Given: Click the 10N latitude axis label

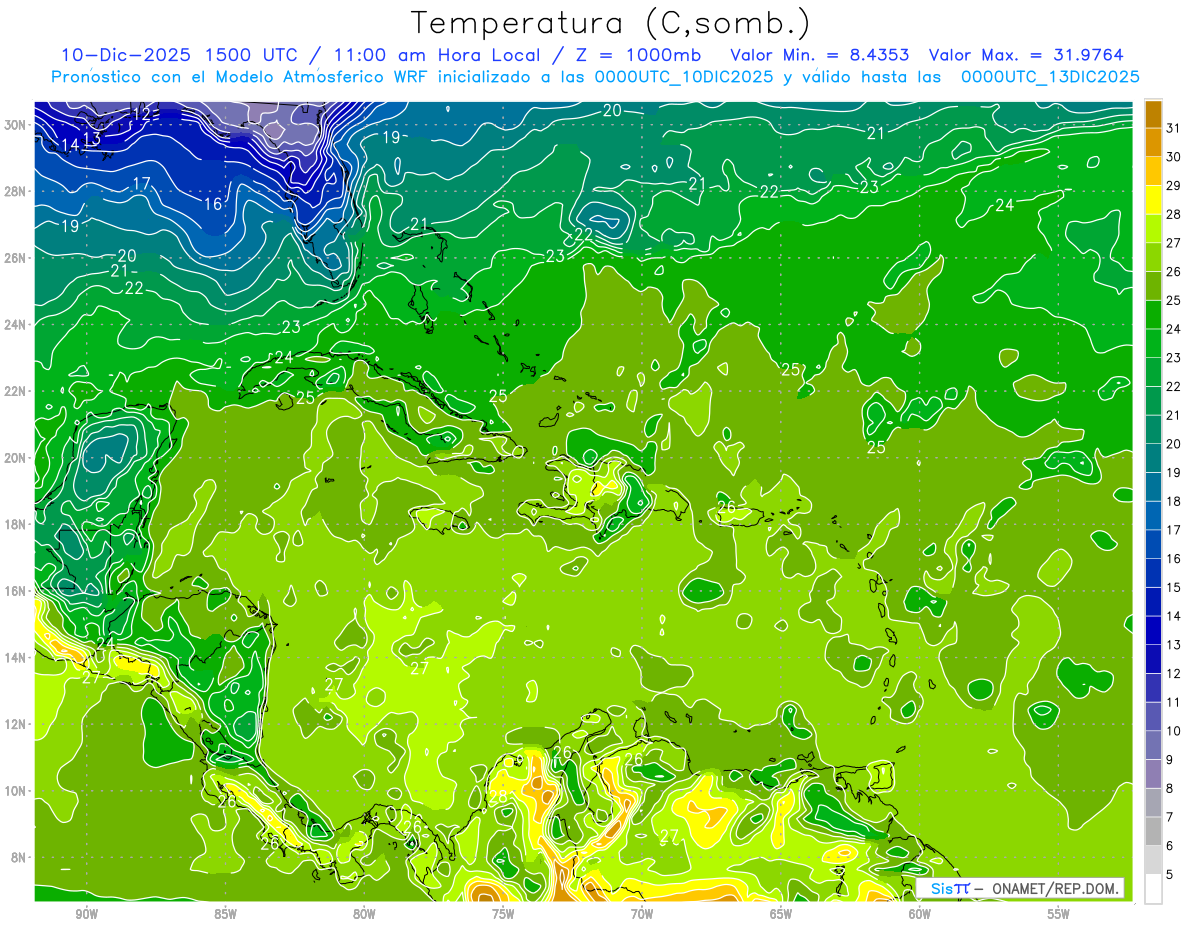Looking at the screenshot, I should click(x=17, y=790).
